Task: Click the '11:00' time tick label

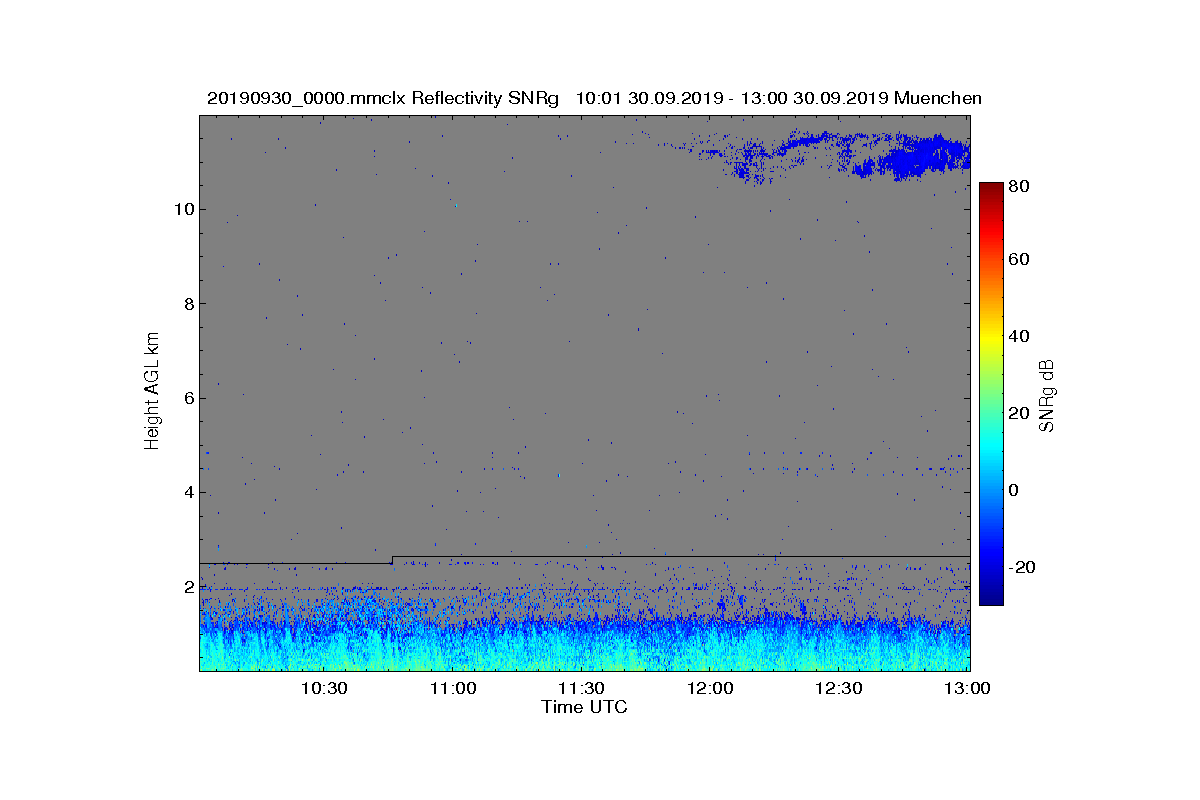Action: [453, 689]
